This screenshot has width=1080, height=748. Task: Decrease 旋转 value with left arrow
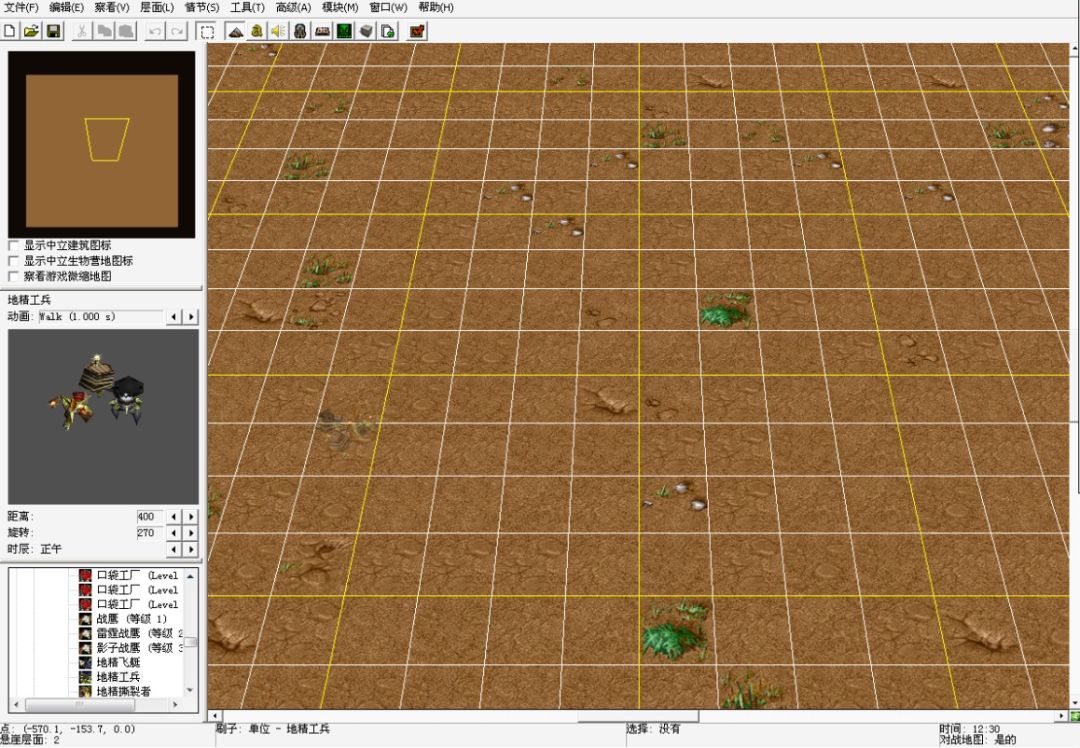point(174,533)
